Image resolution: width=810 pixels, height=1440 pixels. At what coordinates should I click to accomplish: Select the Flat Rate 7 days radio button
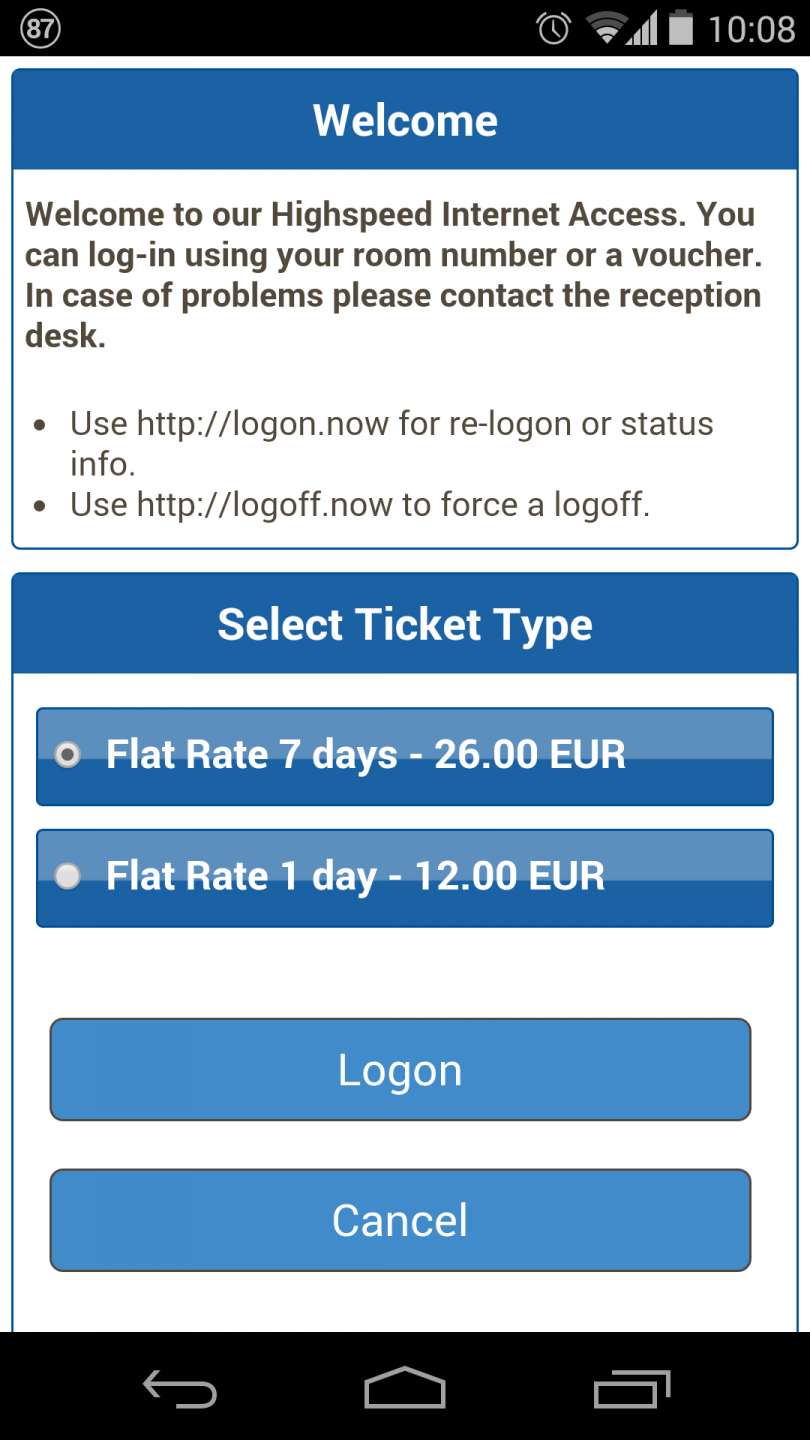tap(67, 755)
